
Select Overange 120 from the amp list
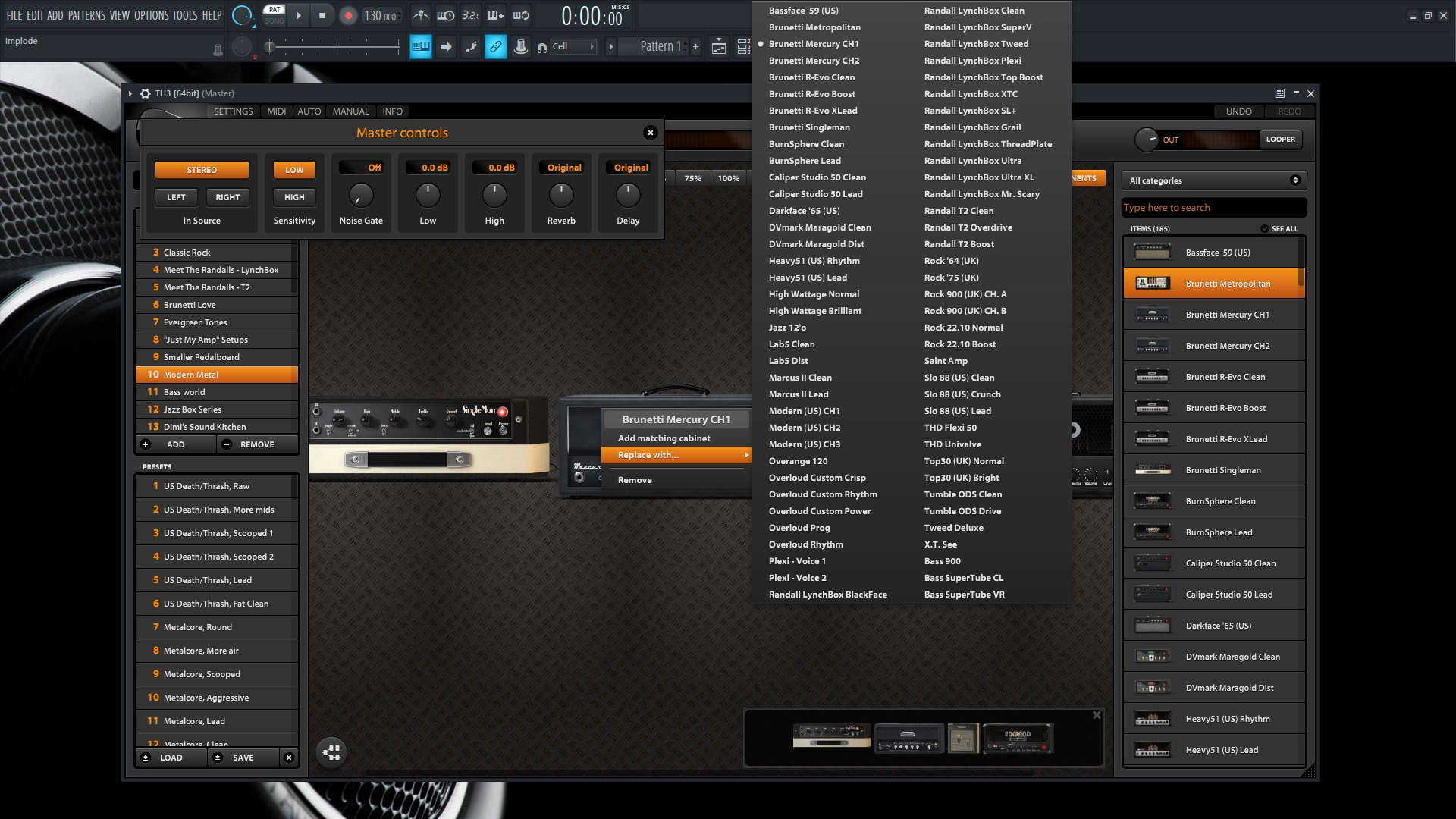point(799,461)
